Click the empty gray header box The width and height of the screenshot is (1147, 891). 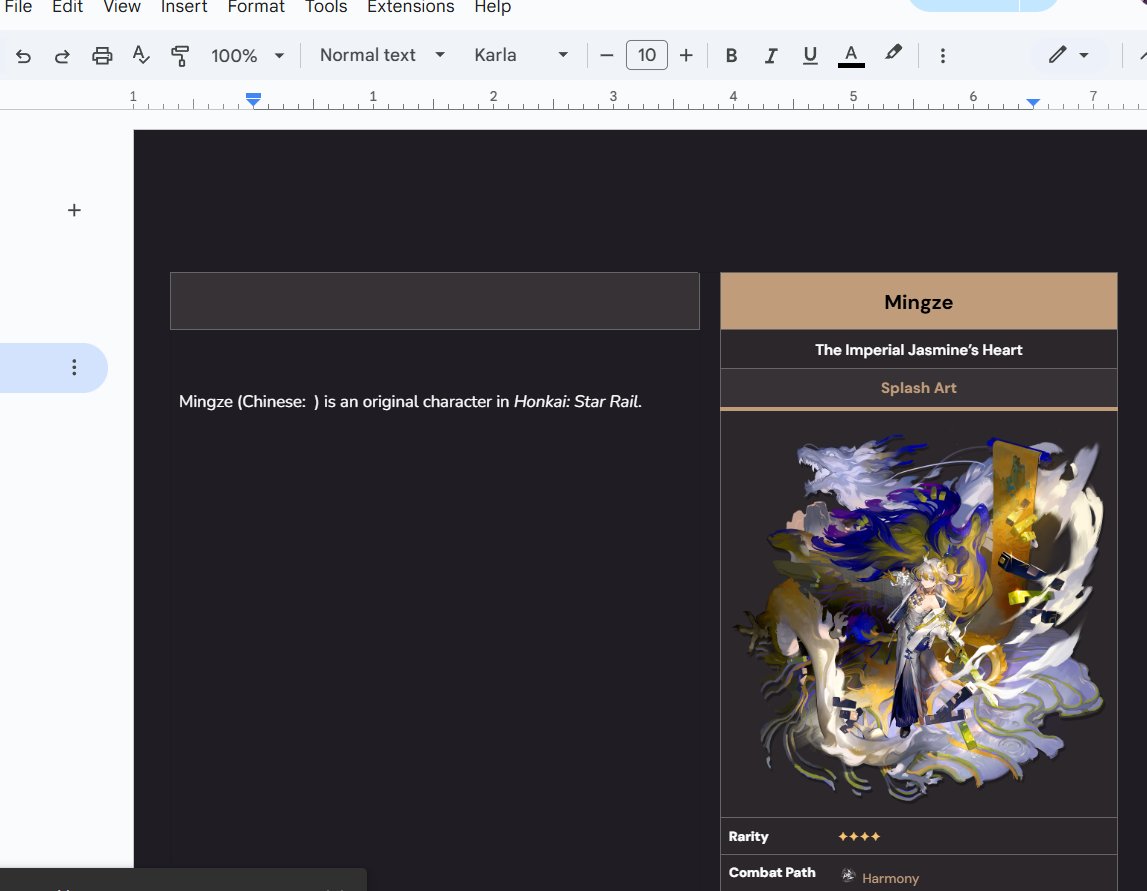click(435, 301)
